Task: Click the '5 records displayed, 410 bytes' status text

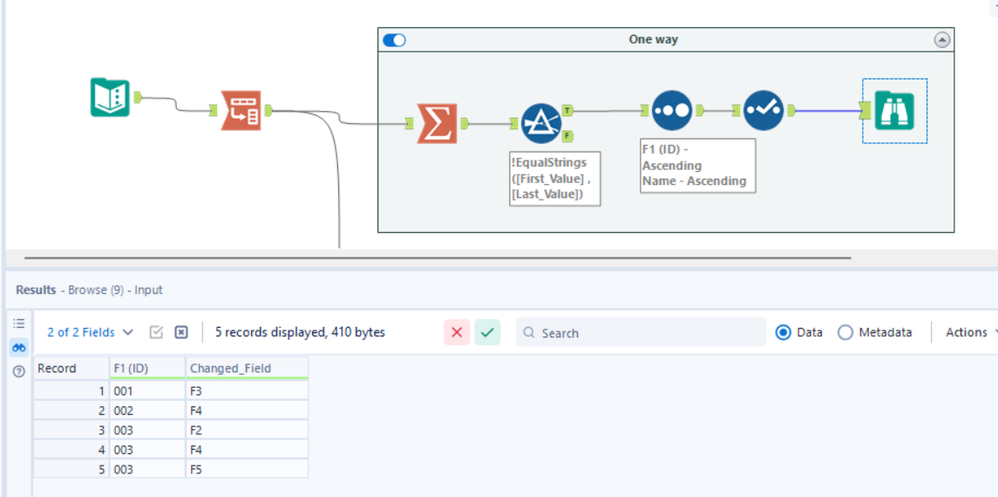Action: 300,332
